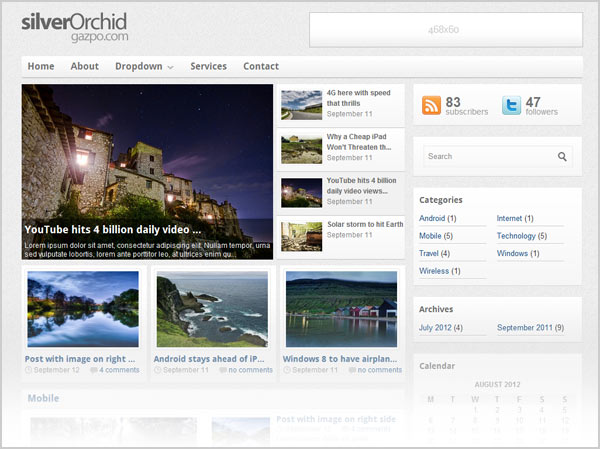Viewport: 600px width, 449px height.
Task: Click 'no comments' under Windows 8 post
Action: point(380,370)
